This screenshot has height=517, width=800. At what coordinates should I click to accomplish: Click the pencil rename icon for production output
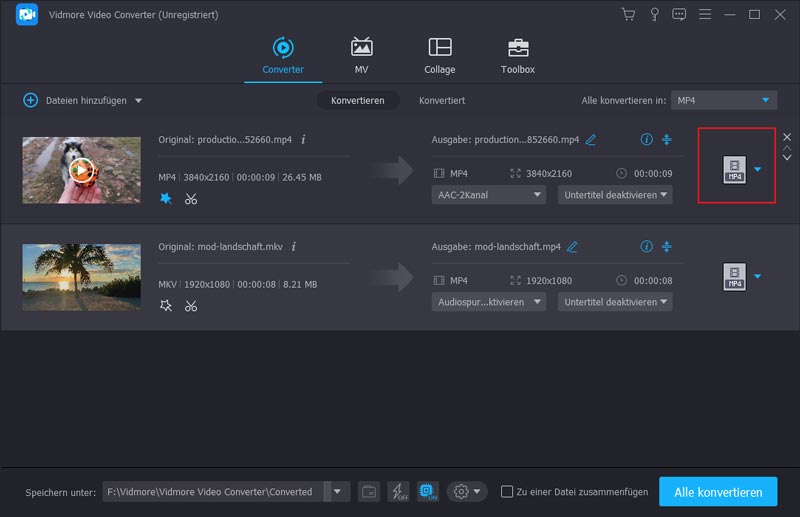coord(591,140)
